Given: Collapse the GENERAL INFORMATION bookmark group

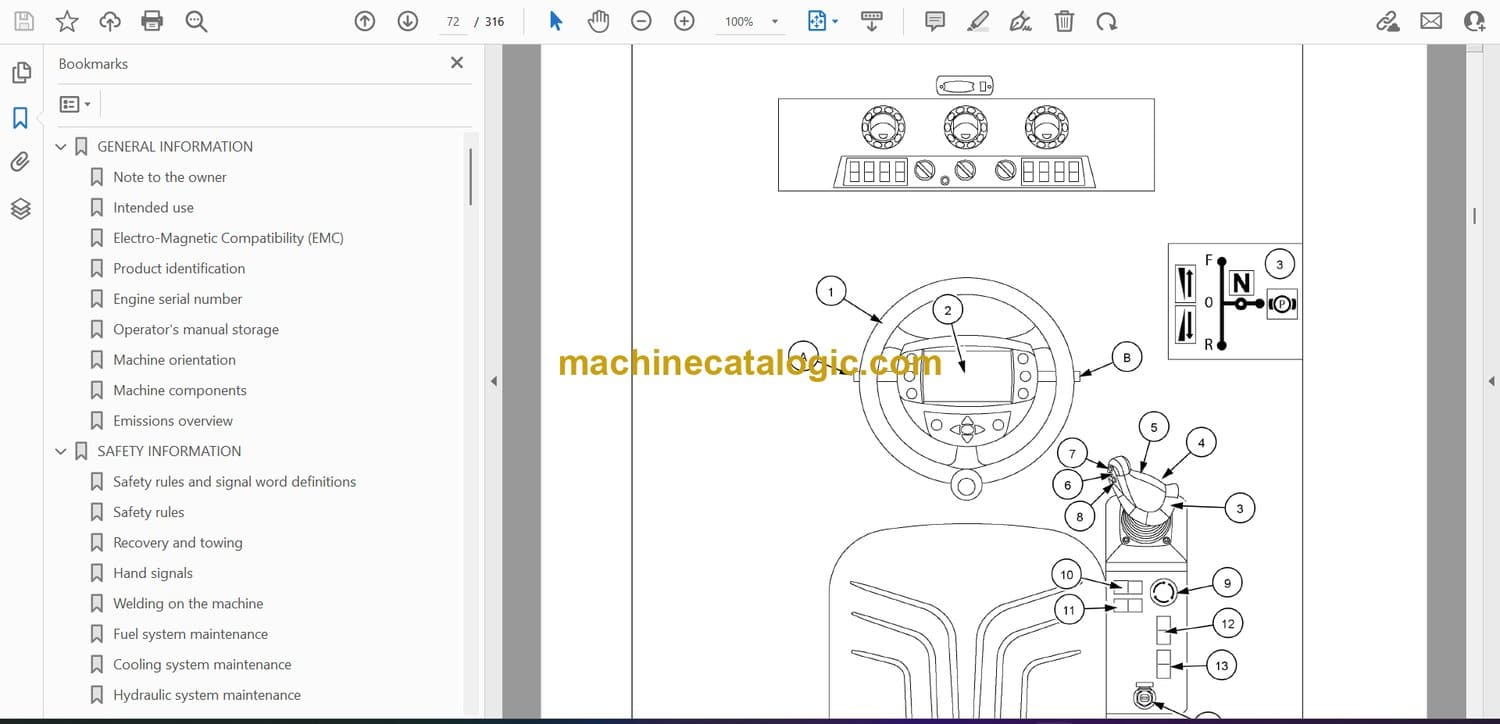Looking at the screenshot, I should point(61,147).
